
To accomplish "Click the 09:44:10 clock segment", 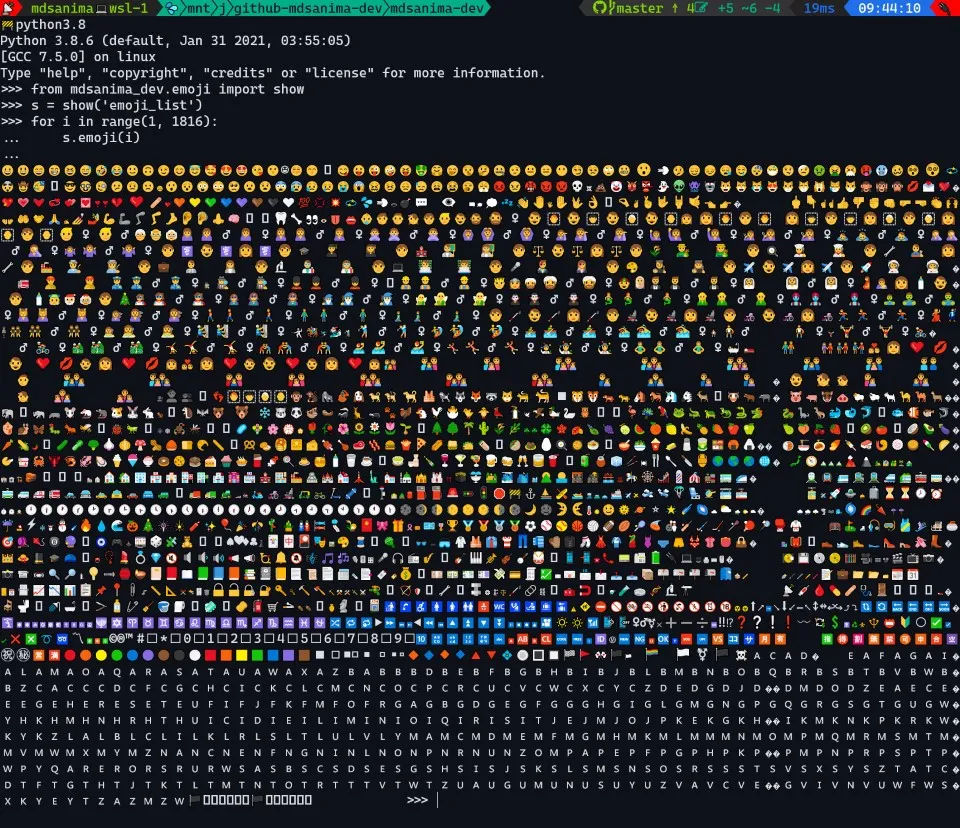I will 889,8.
